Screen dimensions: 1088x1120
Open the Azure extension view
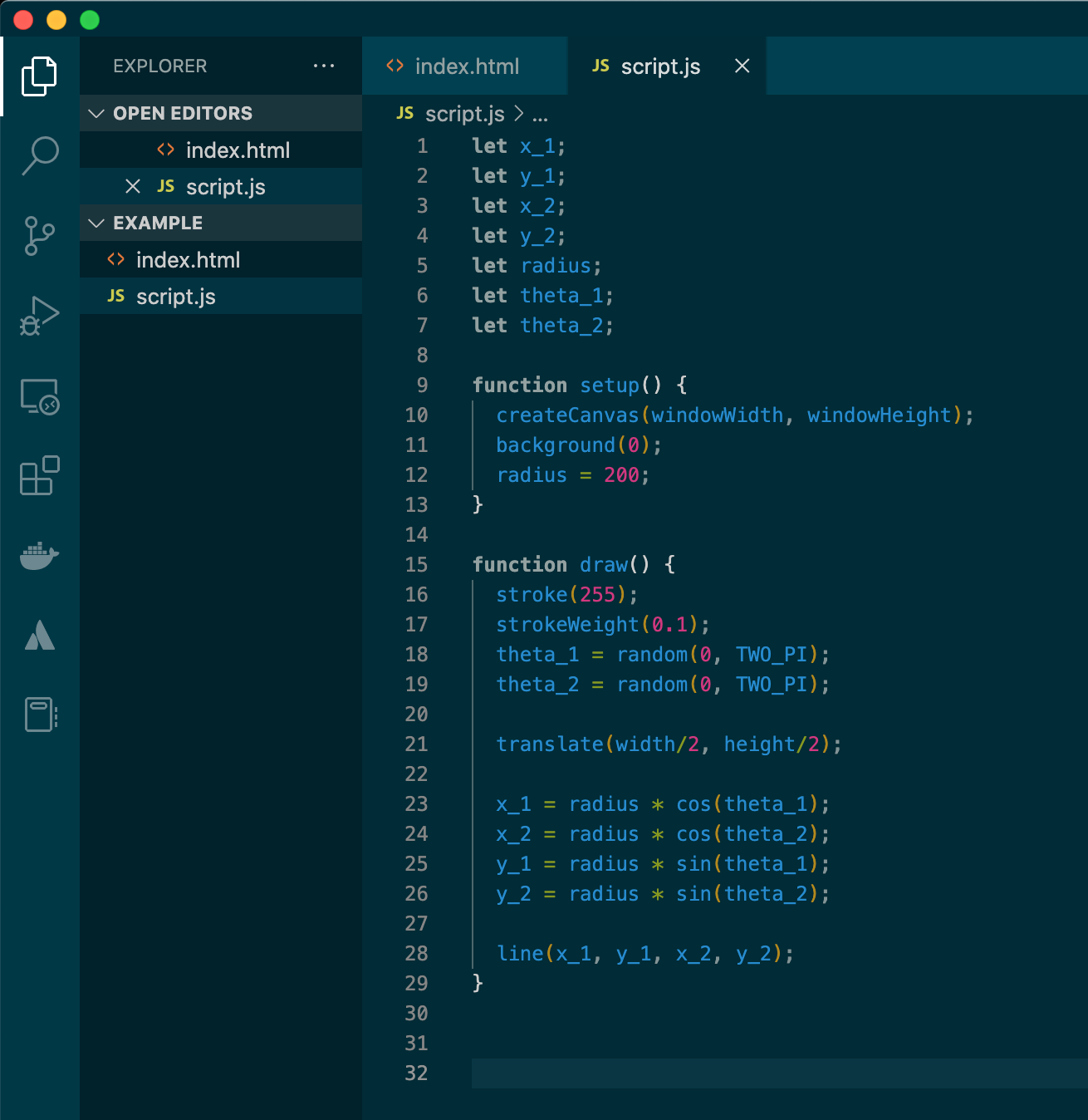(x=39, y=636)
